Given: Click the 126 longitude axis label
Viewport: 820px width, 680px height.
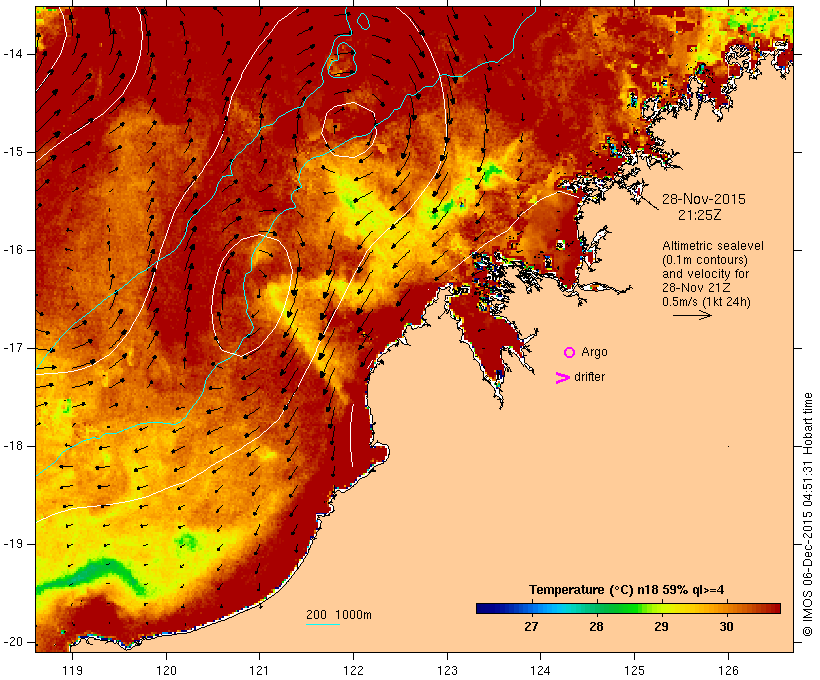Looking at the screenshot, I should pyautogui.click(x=728, y=670).
